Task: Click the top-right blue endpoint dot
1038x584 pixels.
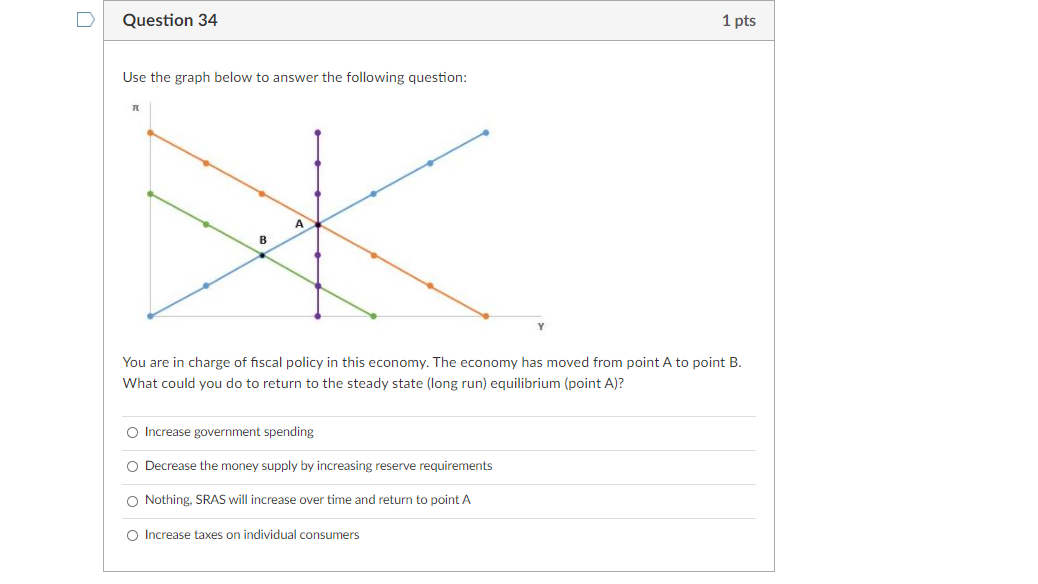Action: pos(486,133)
